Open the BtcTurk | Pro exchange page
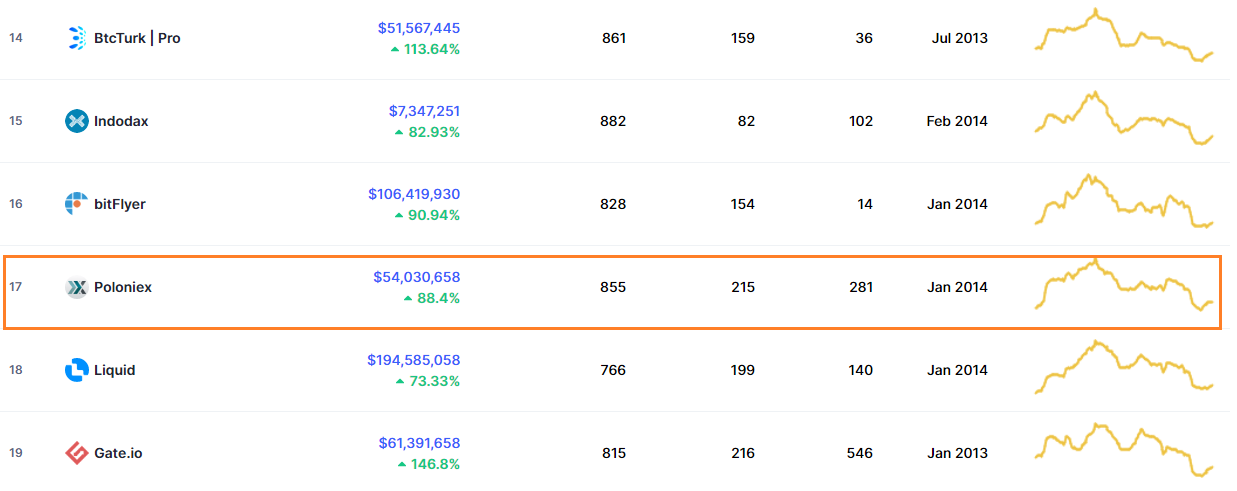1237x491 pixels. (137, 38)
